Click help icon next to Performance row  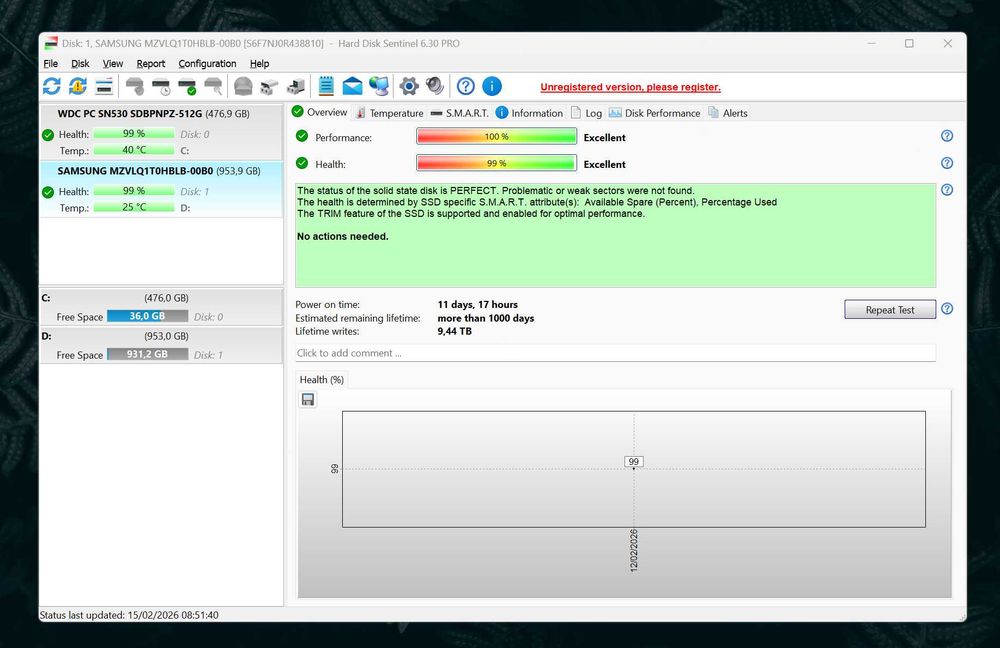point(947,136)
